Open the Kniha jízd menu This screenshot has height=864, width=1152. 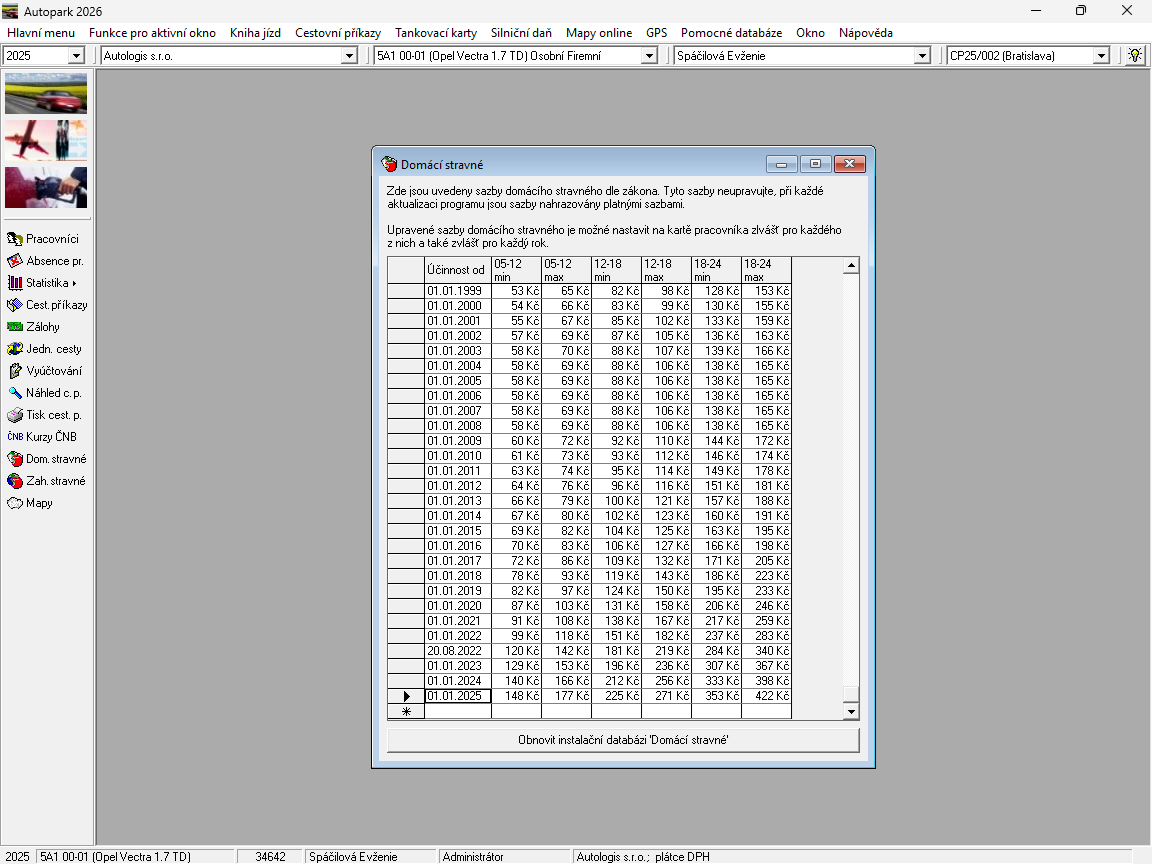click(x=255, y=33)
